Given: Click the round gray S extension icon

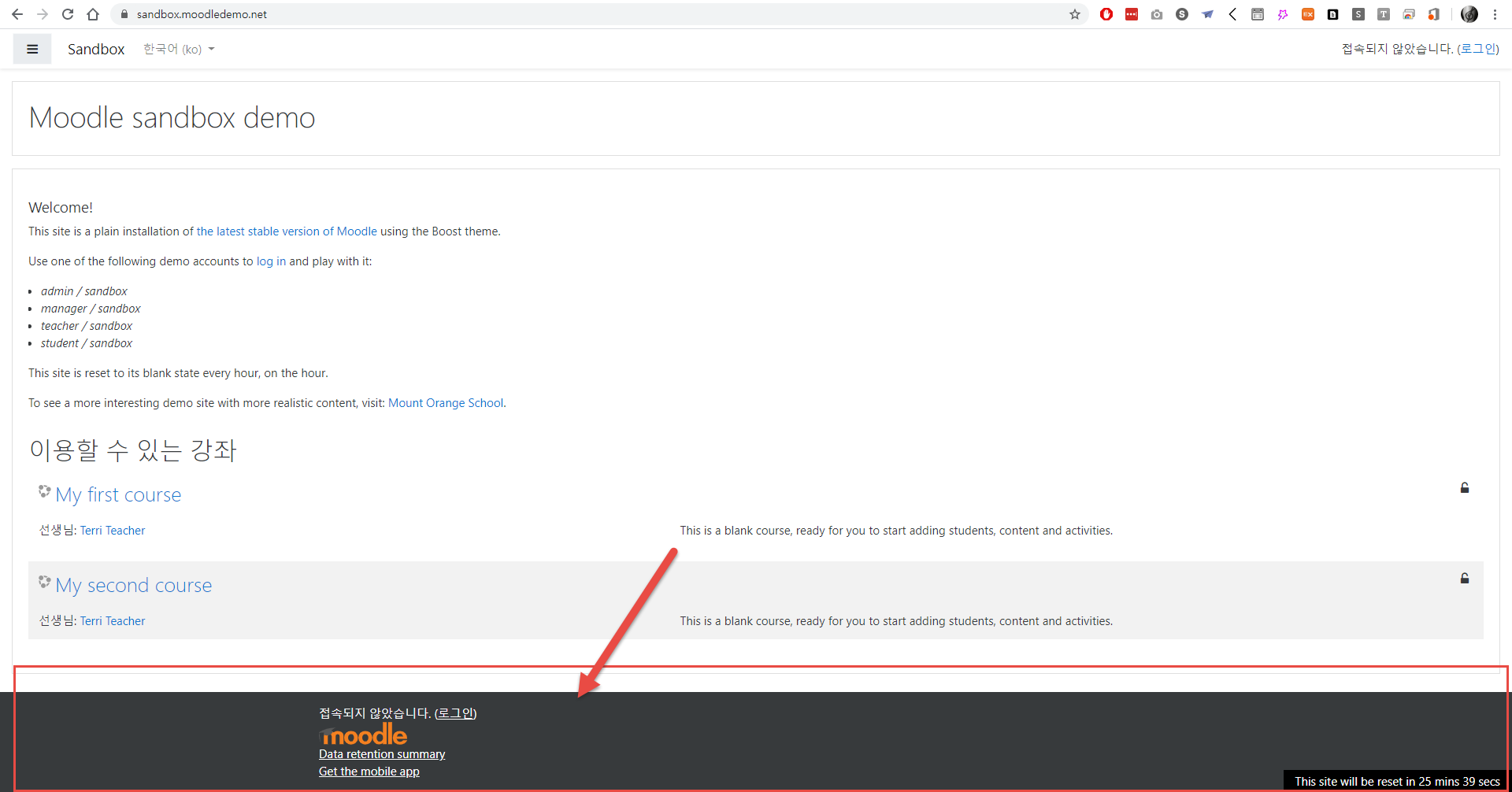Looking at the screenshot, I should [x=1182, y=14].
